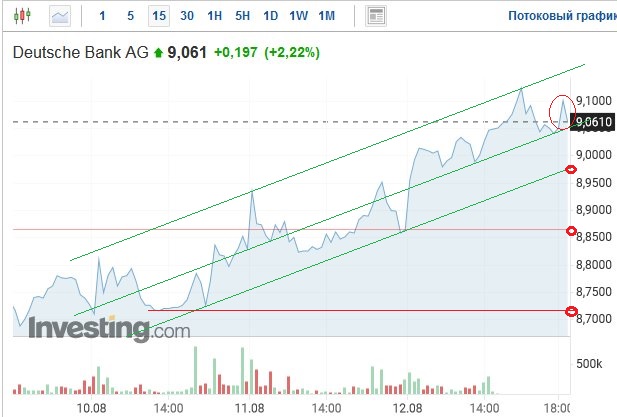Image resolution: width=617 pixels, height=417 pixels.
Task: Click the current price 9,061
Action: click(187, 52)
